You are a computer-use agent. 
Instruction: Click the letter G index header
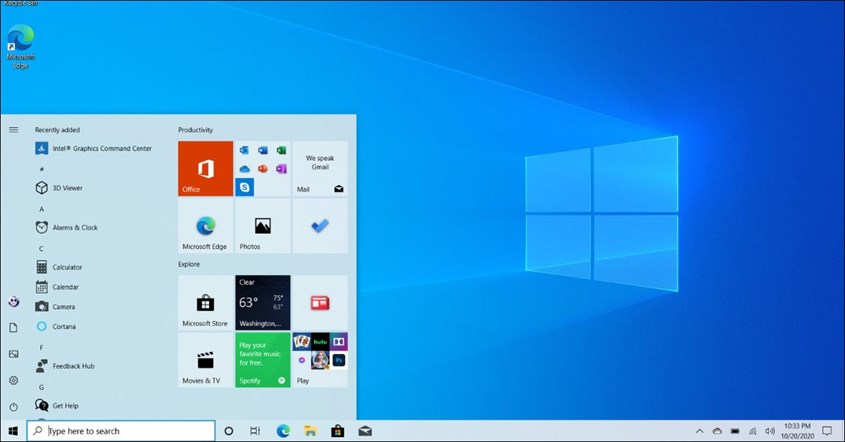pos(41,387)
